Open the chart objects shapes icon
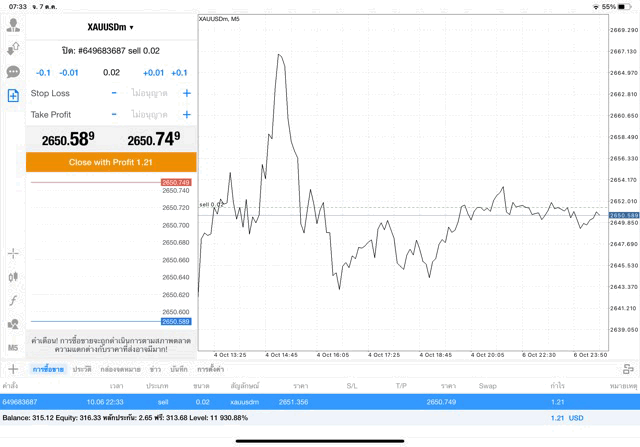The height and width of the screenshot is (447, 640). tap(13, 324)
